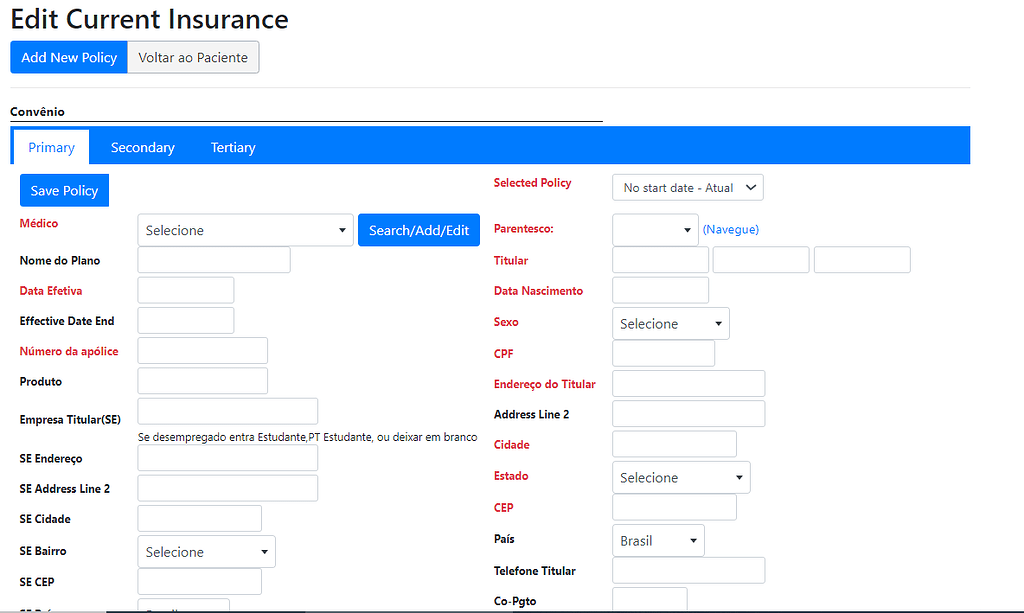Image resolution: width=1024 pixels, height=613 pixels.
Task: Click the CPF input field
Action: coord(662,352)
